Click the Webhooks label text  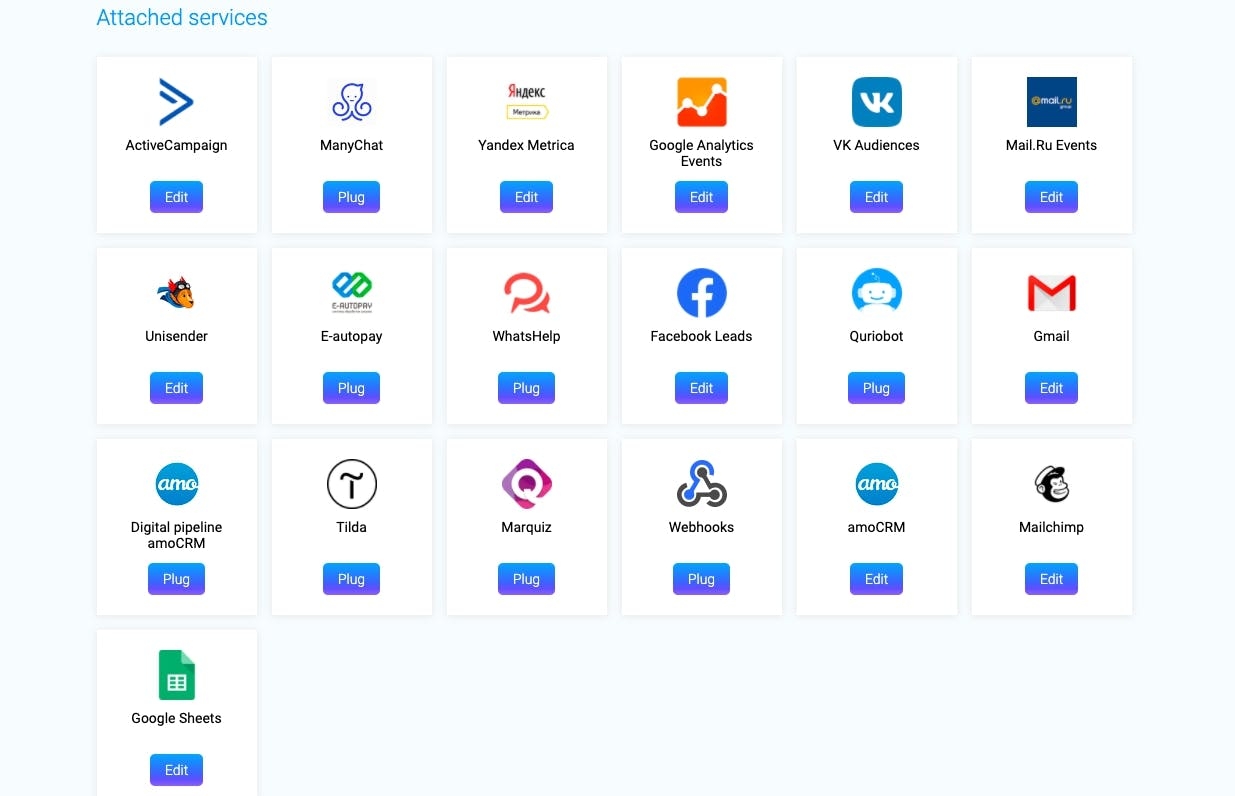coord(701,527)
